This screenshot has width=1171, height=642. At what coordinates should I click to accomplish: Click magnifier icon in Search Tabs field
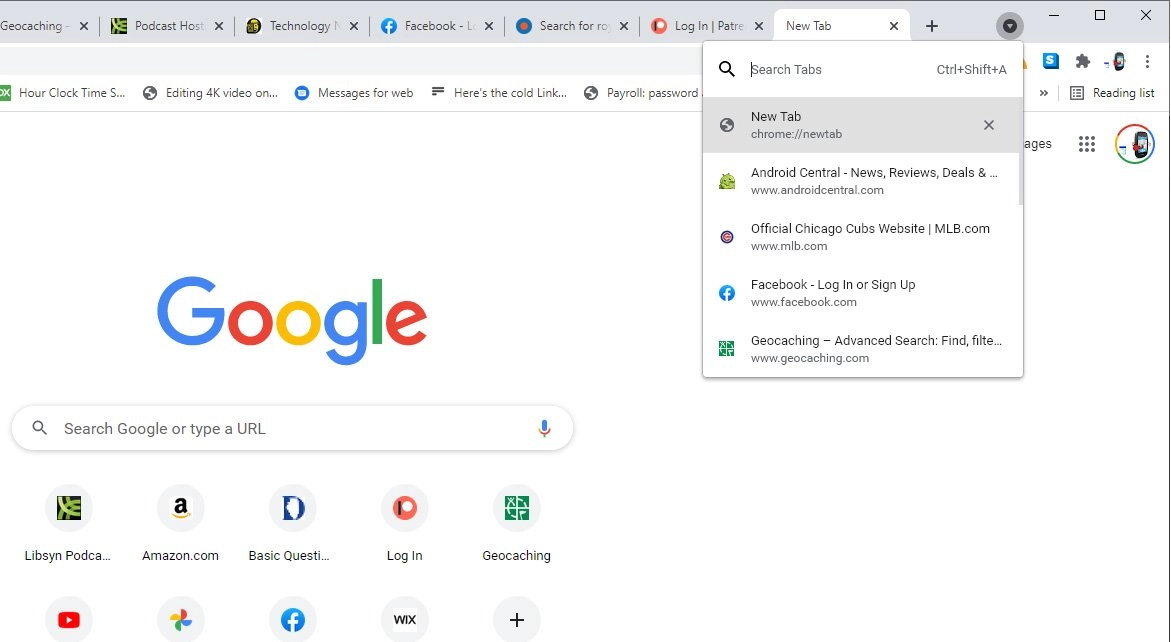pos(727,69)
